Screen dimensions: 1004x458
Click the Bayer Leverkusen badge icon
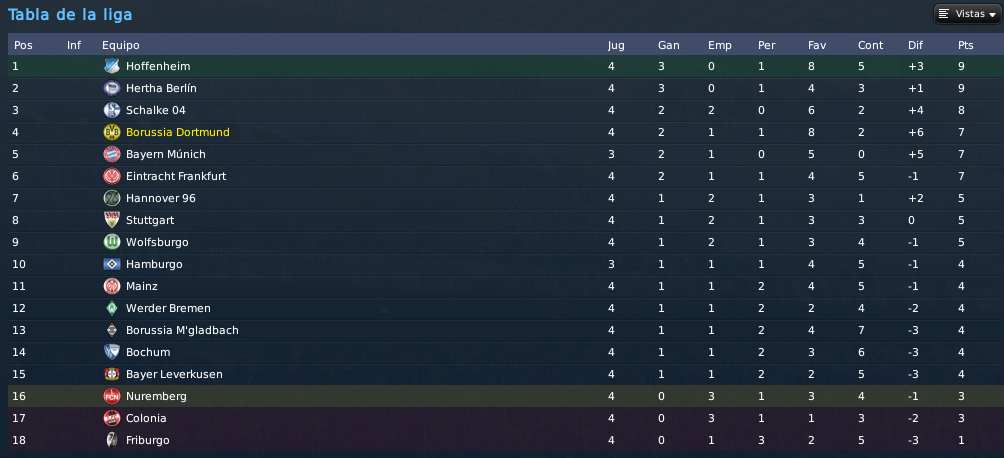point(111,374)
